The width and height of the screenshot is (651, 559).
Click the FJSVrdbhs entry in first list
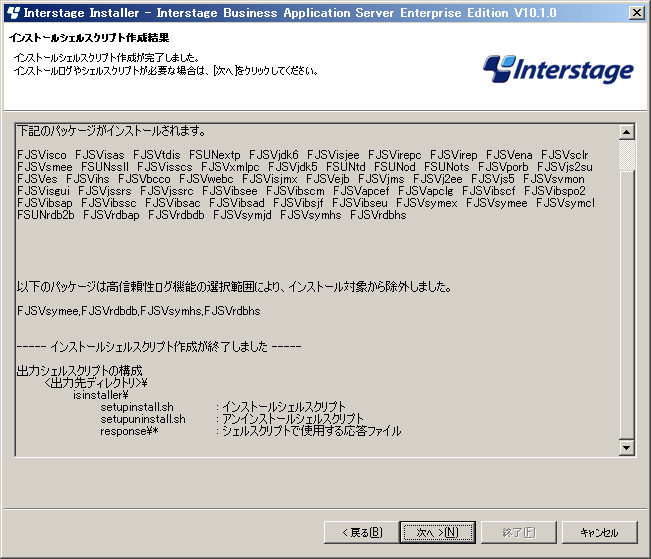click(x=378, y=215)
